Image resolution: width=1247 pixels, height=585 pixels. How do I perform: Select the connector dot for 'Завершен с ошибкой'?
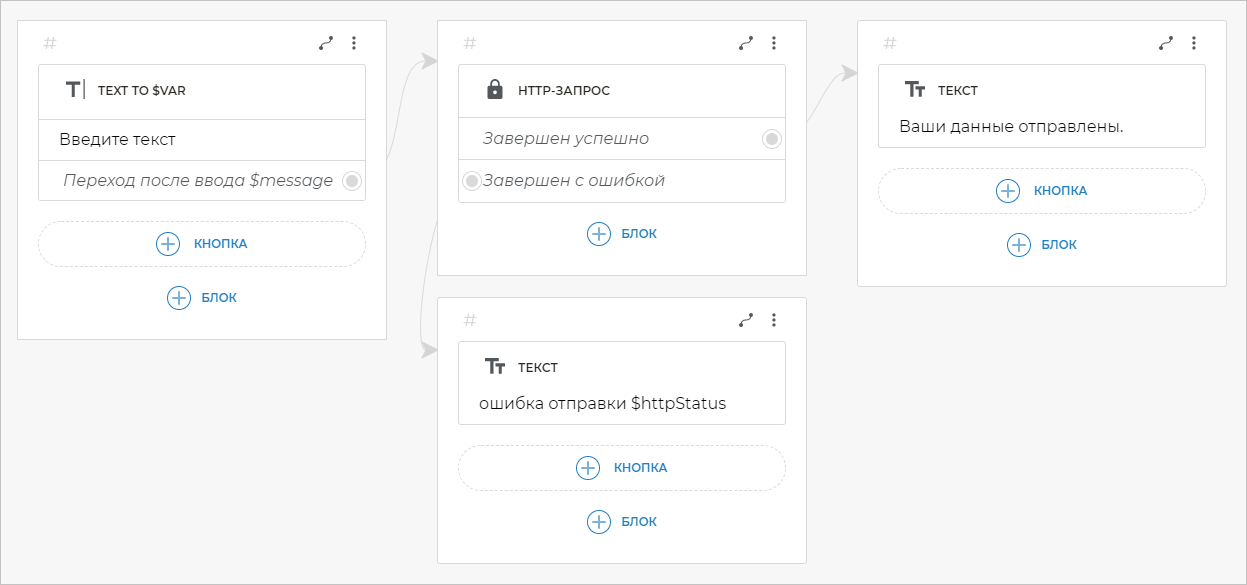point(472,181)
